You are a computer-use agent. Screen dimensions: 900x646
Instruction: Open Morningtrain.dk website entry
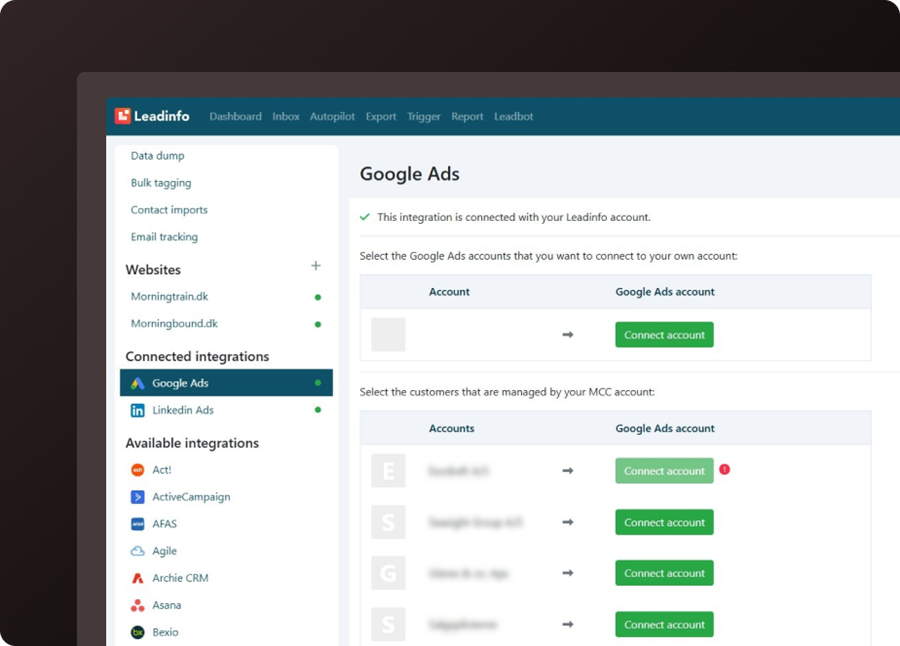click(x=169, y=297)
